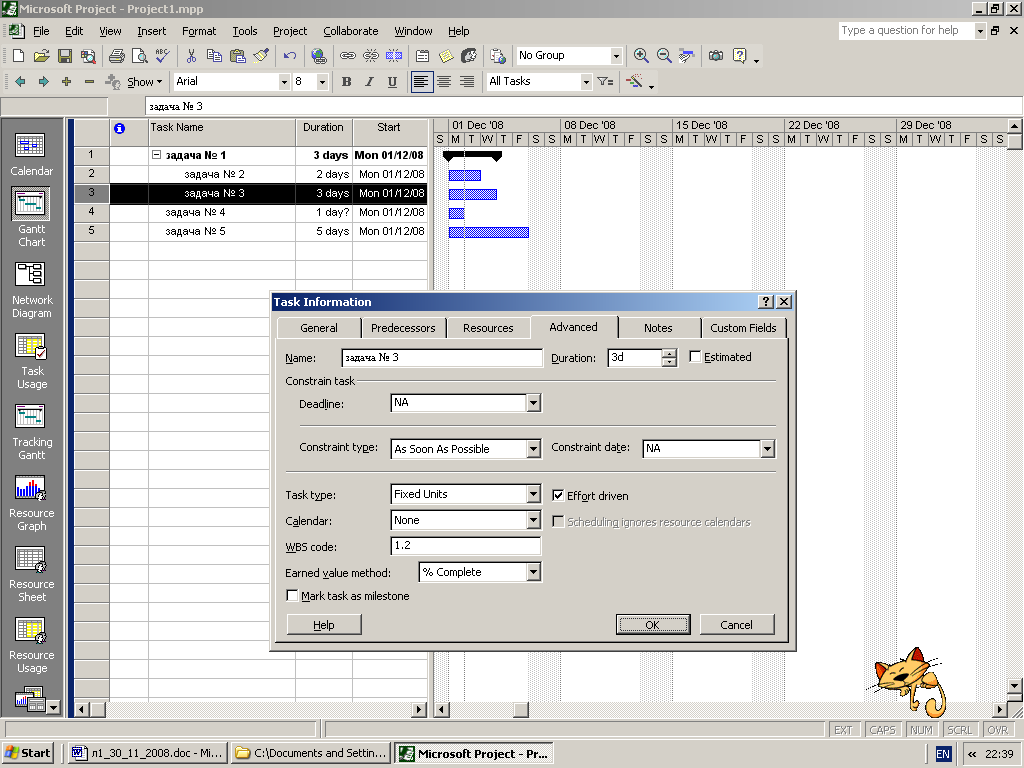1024x768 pixels.
Task: Open Resource Usage view icon
Action: (x=31, y=645)
